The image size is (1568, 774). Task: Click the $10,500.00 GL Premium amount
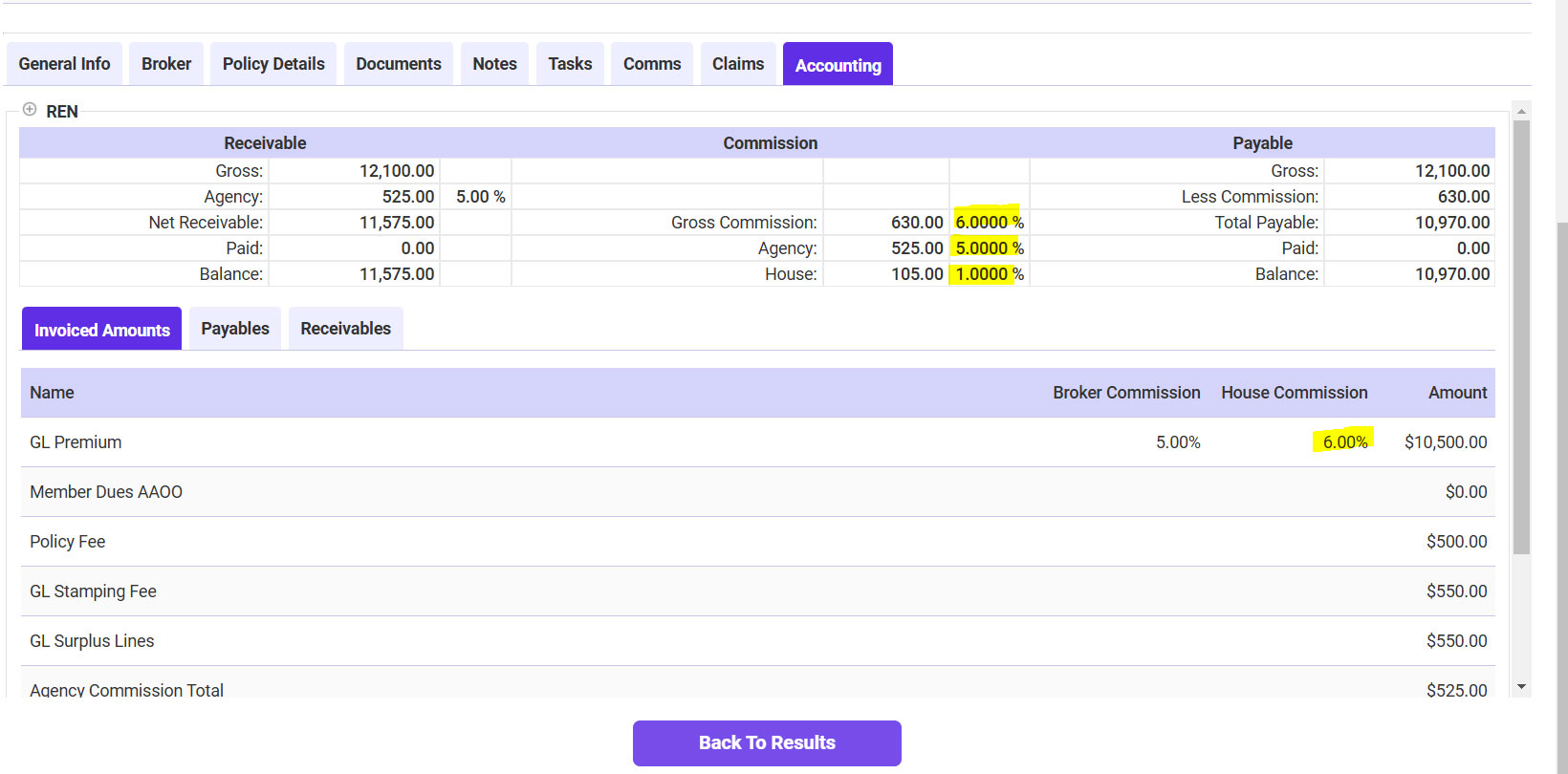click(x=1446, y=442)
